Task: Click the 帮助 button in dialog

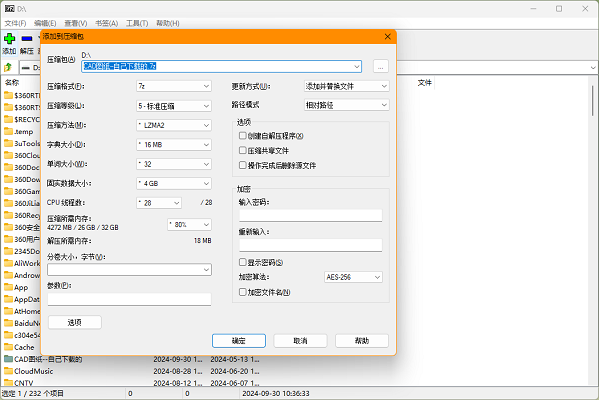Action: [x=362, y=341]
